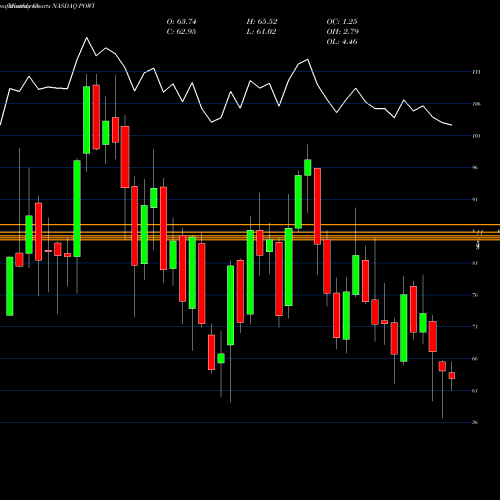Click the 111 price axis label

[476, 72]
